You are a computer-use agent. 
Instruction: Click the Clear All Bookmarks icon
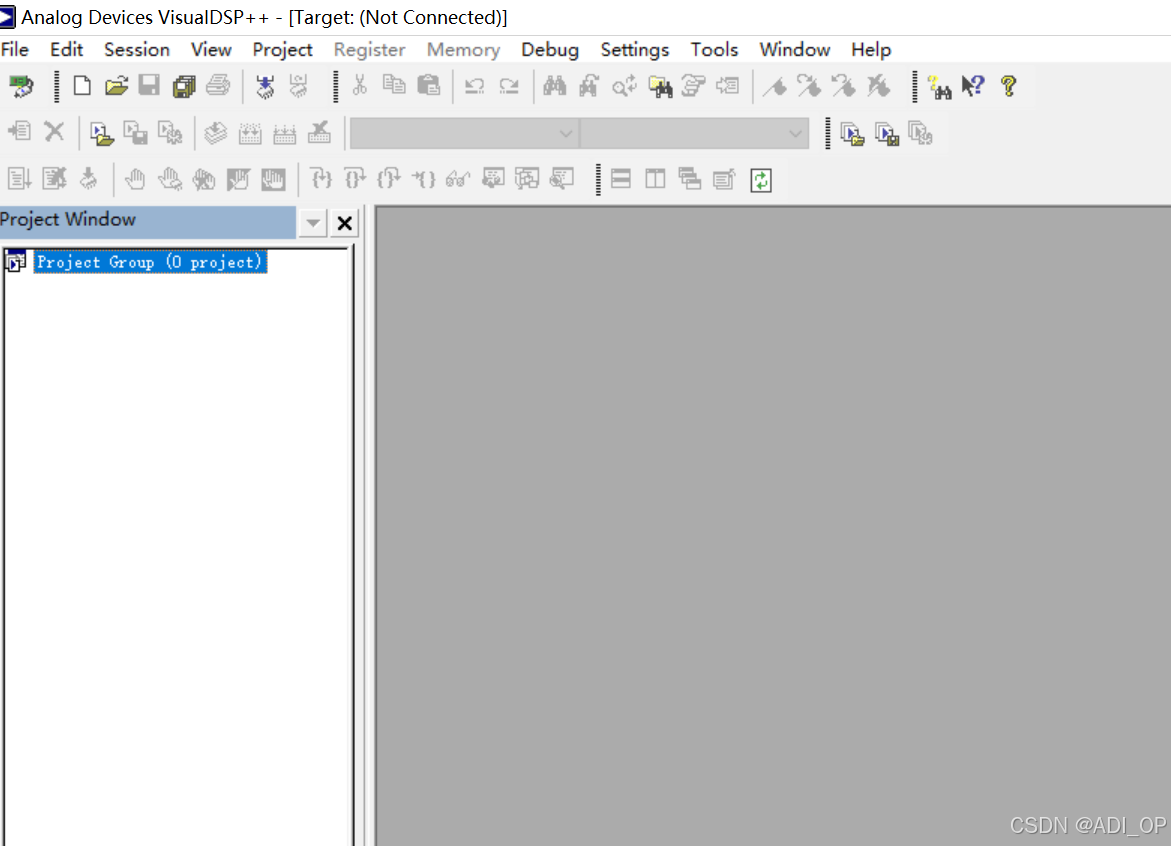coord(878,87)
